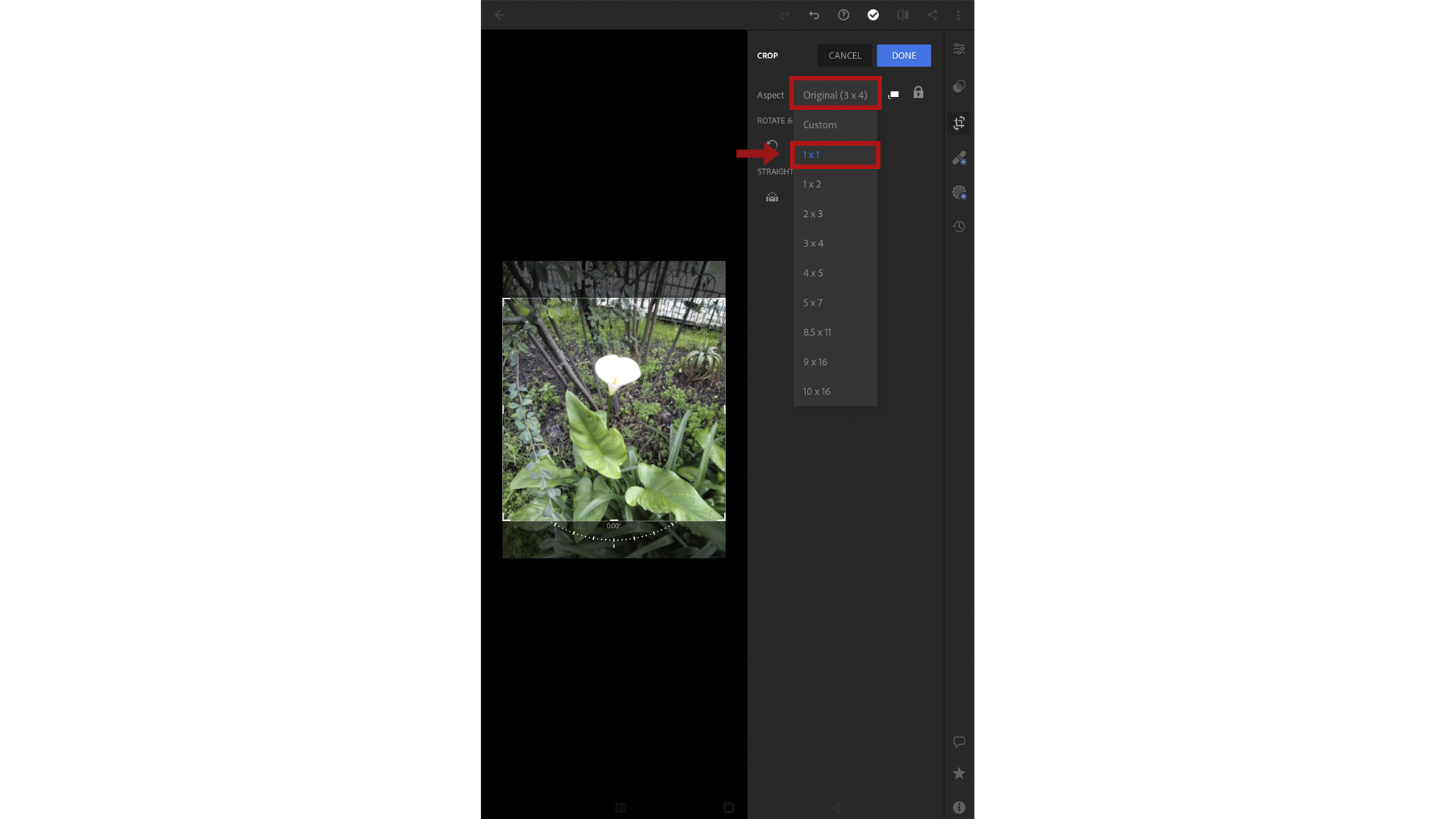Viewport: 1456px width, 819px height.
Task: Click the Aspect label
Action: [x=770, y=95]
